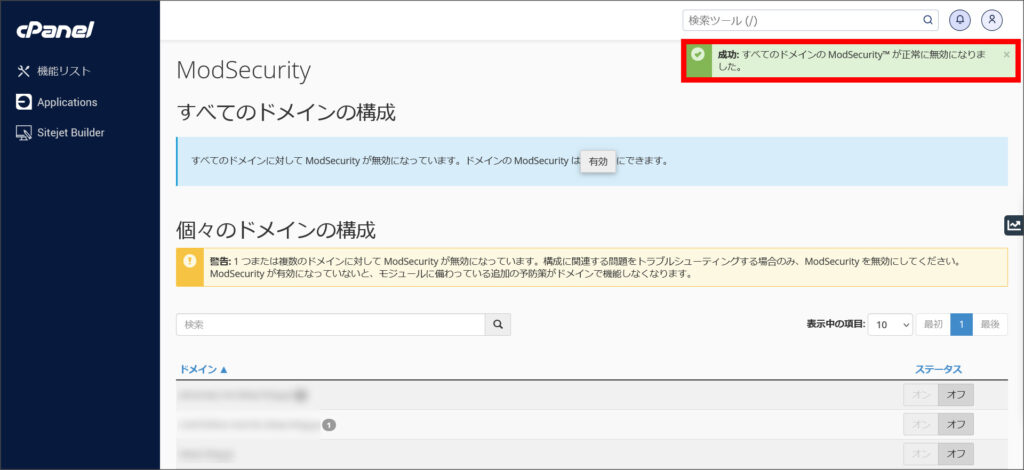Click the badge 1 beside second domain
Image resolution: width=1024 pixels, height=470 pixels.
point(329,425)
